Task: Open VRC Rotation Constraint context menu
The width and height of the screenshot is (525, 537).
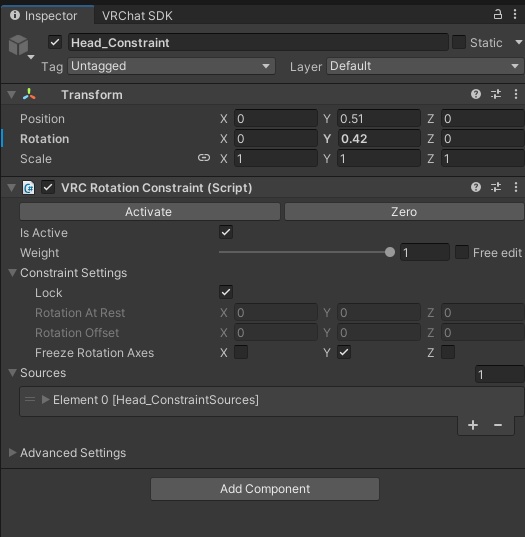Action: click(x=516, y=187)
